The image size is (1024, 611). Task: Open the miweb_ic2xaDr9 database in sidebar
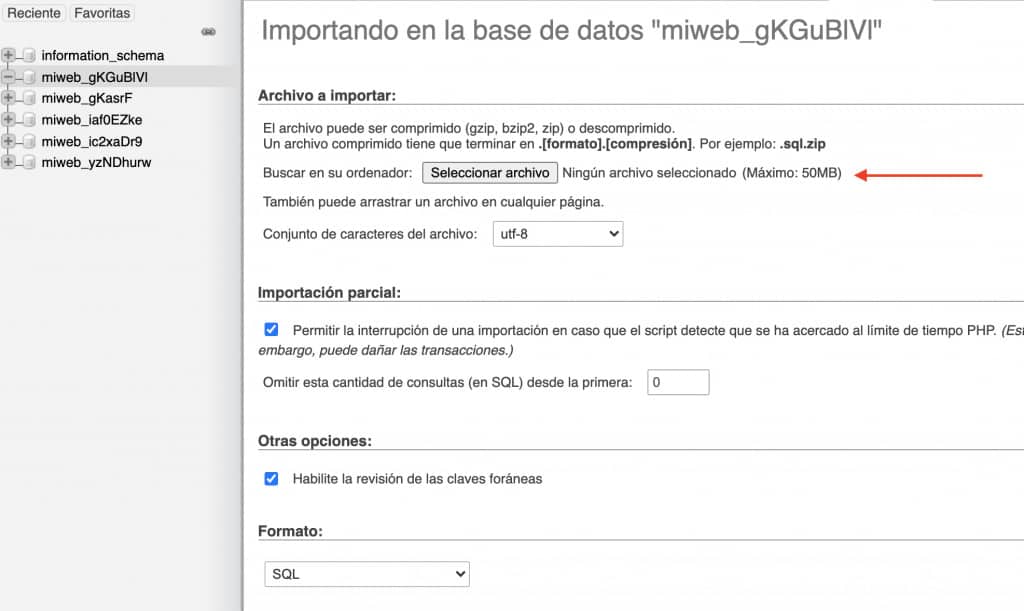[90, 141]
